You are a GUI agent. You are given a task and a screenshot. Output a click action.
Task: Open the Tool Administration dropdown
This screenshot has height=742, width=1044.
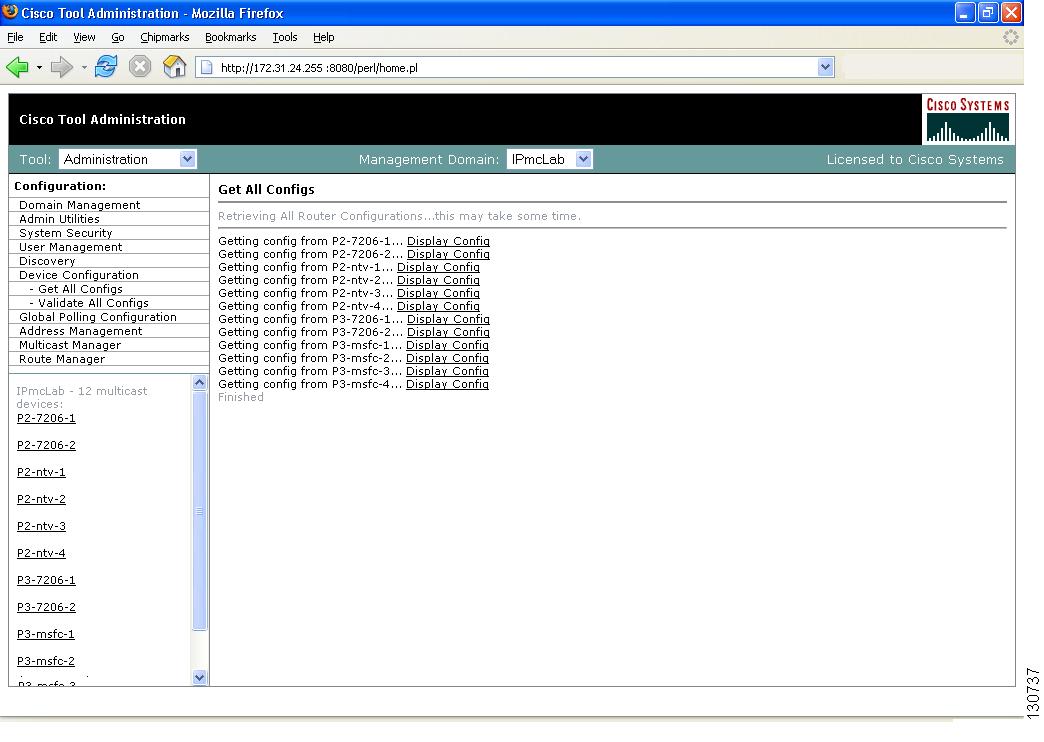pos(127,159)
